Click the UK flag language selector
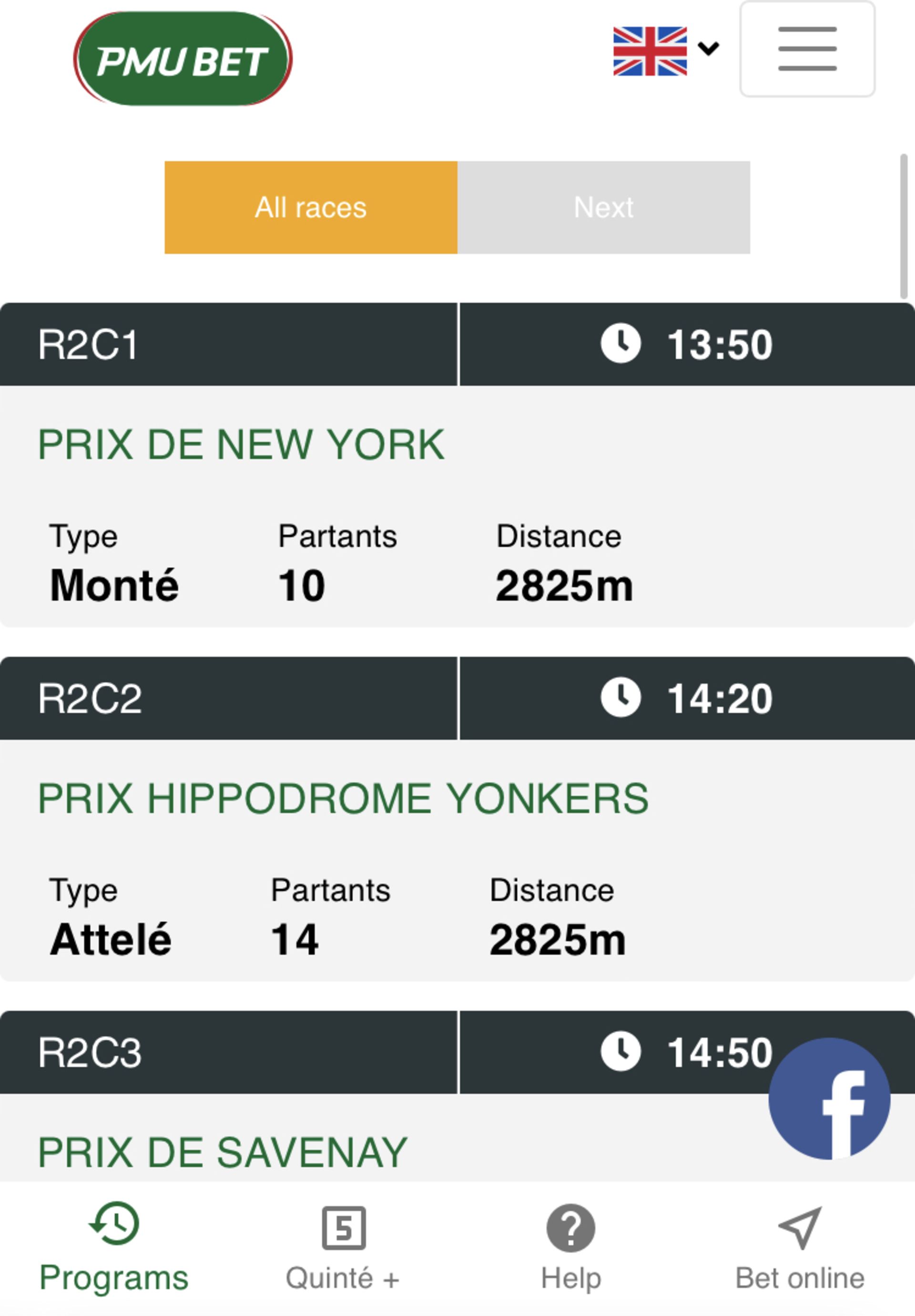This screenshot has width=915, height=1316. [650, 51]
